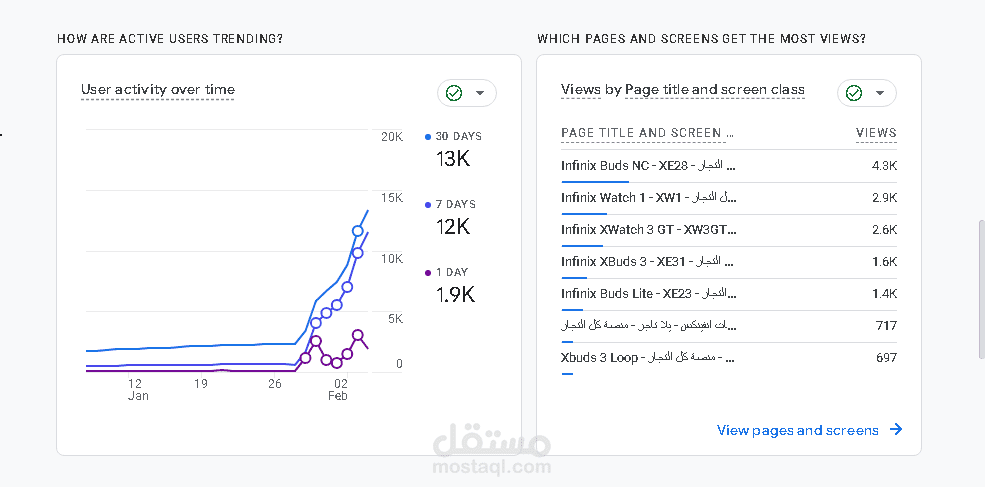Click the VIEWS column header
The width and height of the screenshot is (985, 487).
(x=876, y=133)
